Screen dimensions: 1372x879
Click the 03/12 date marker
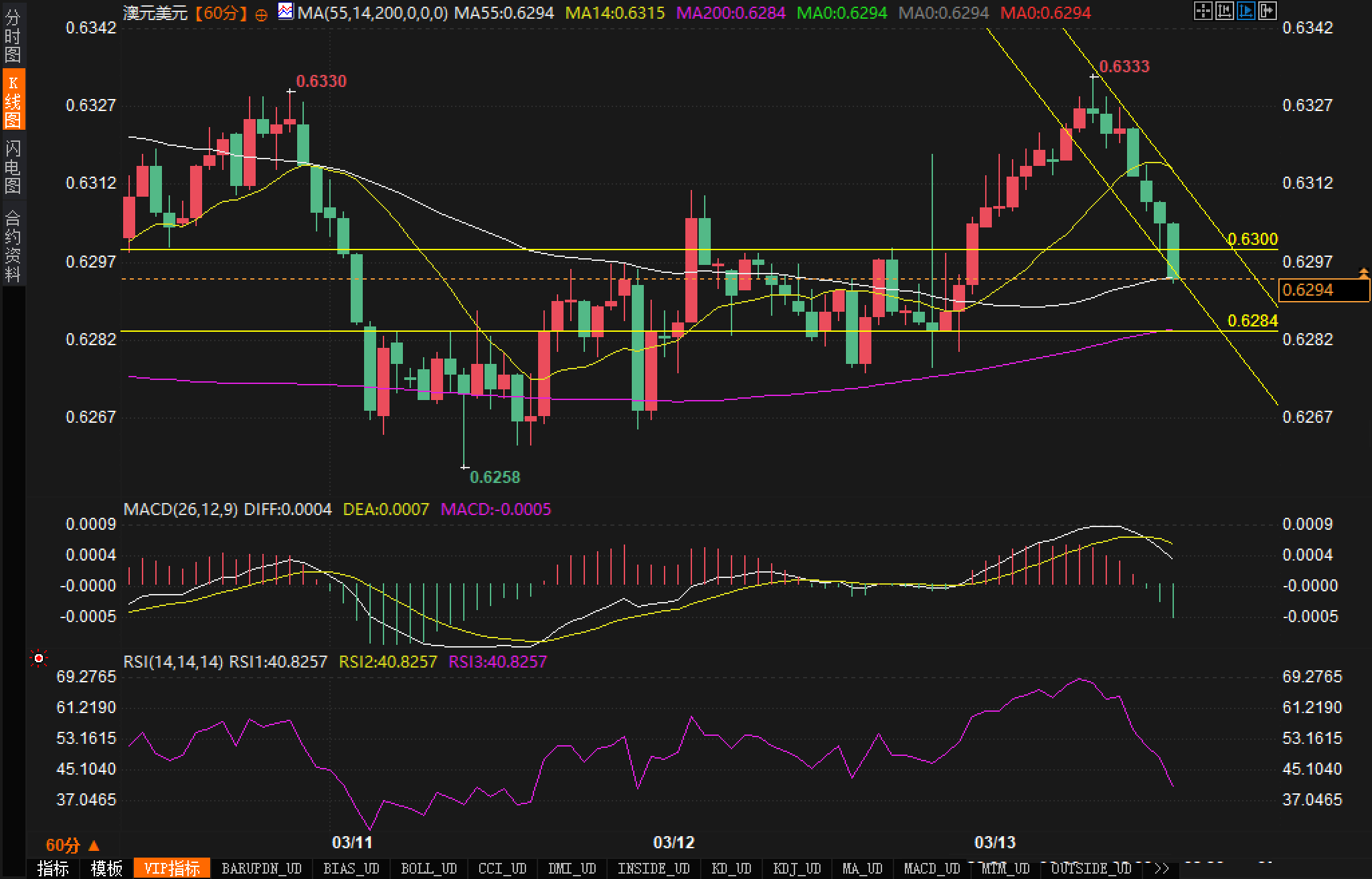tap(674, 842)
